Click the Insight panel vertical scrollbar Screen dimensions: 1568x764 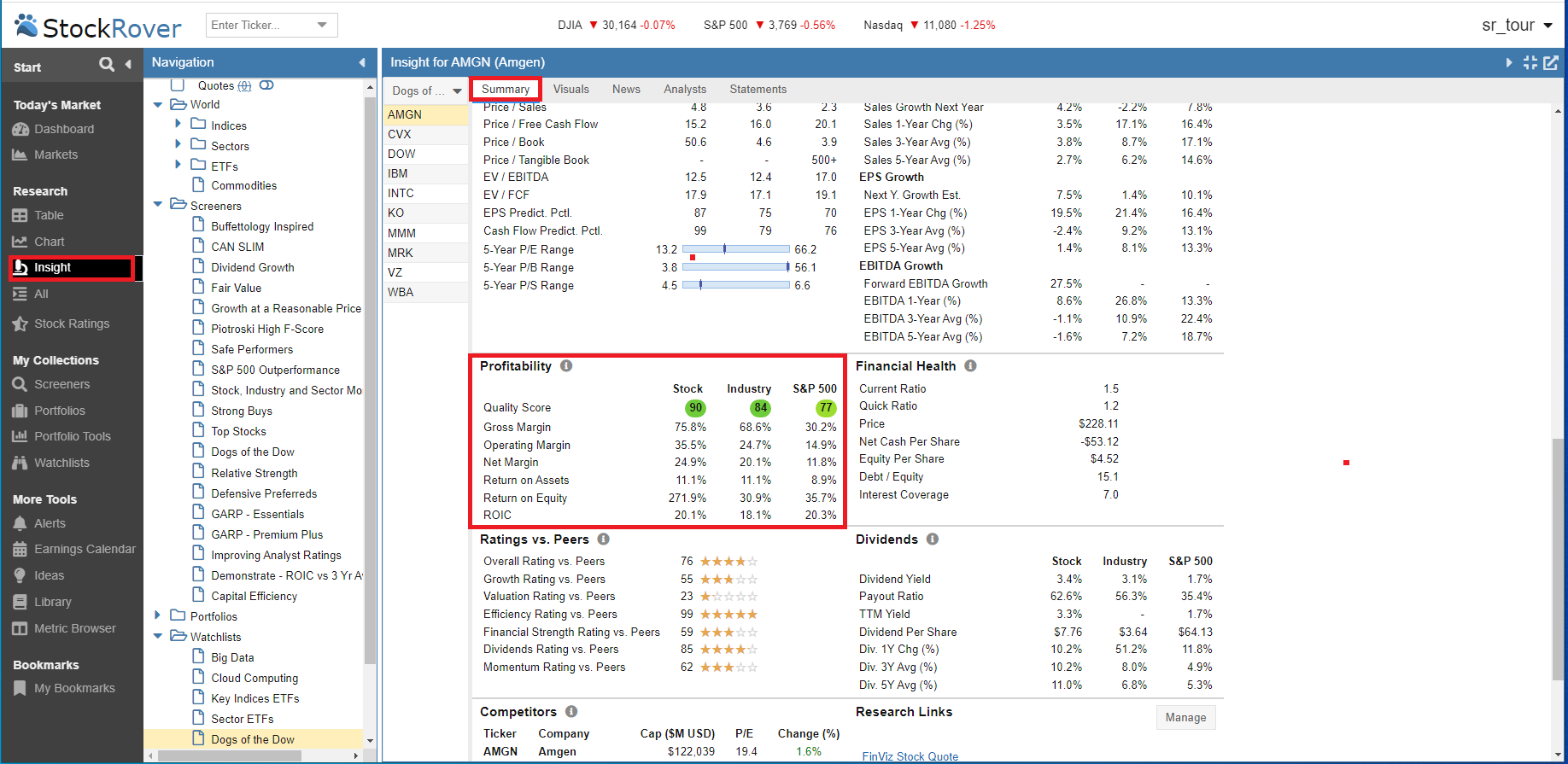1559,559
